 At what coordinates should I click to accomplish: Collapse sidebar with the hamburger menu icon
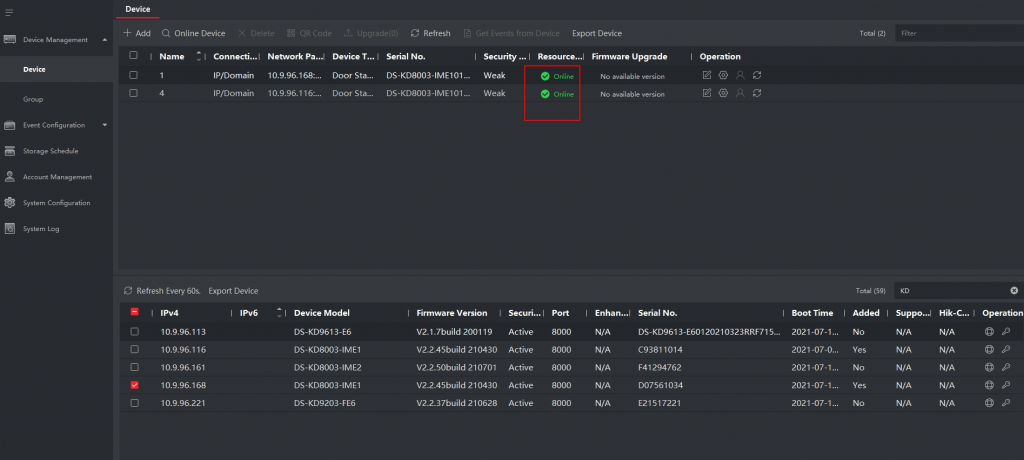(x=9, y=11)
